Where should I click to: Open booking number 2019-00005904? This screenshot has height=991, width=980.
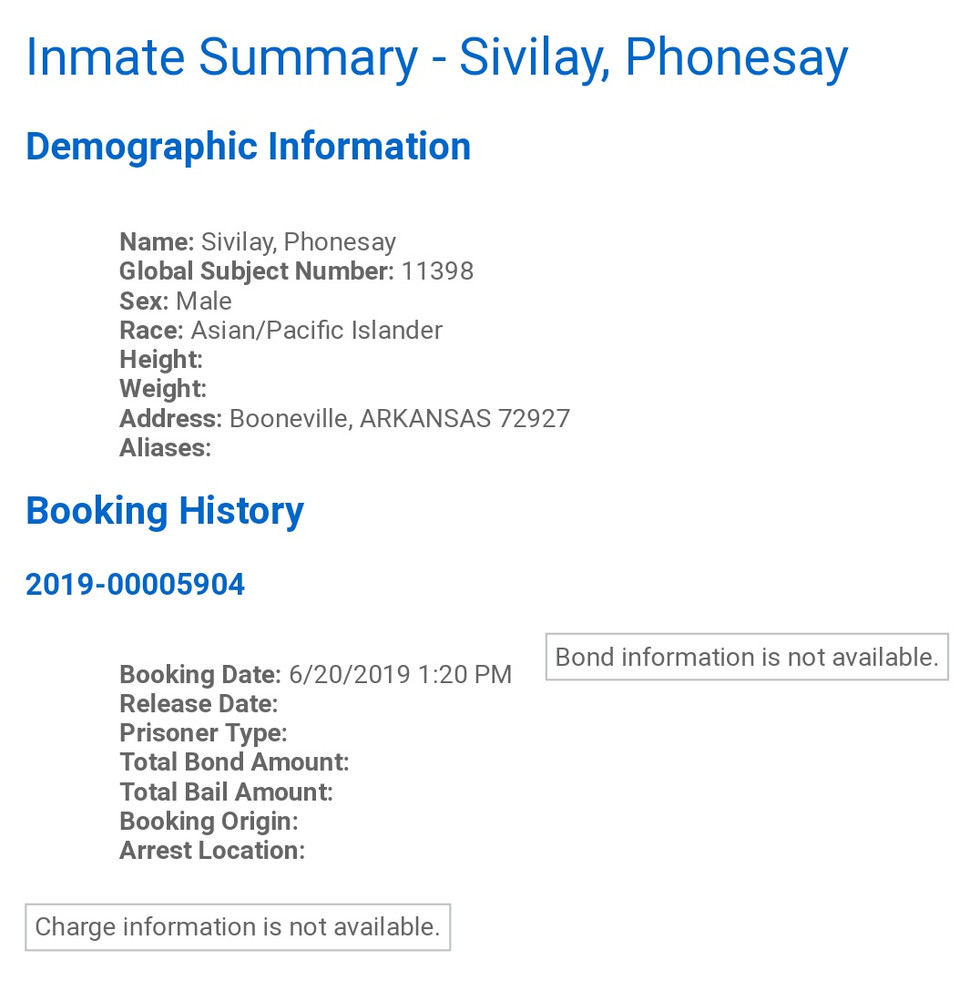pyautogui.click(x=135, y=585)
